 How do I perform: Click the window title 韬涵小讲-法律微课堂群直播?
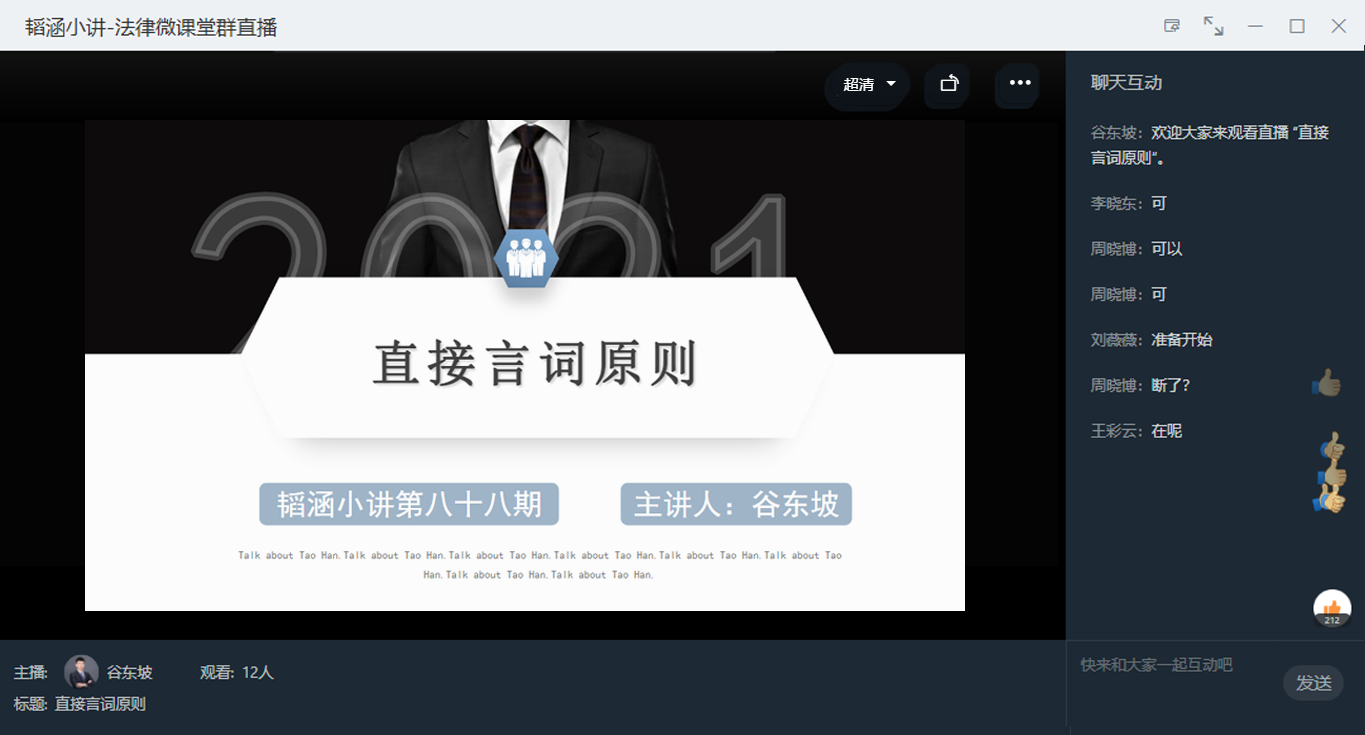[x=151, y=27]
